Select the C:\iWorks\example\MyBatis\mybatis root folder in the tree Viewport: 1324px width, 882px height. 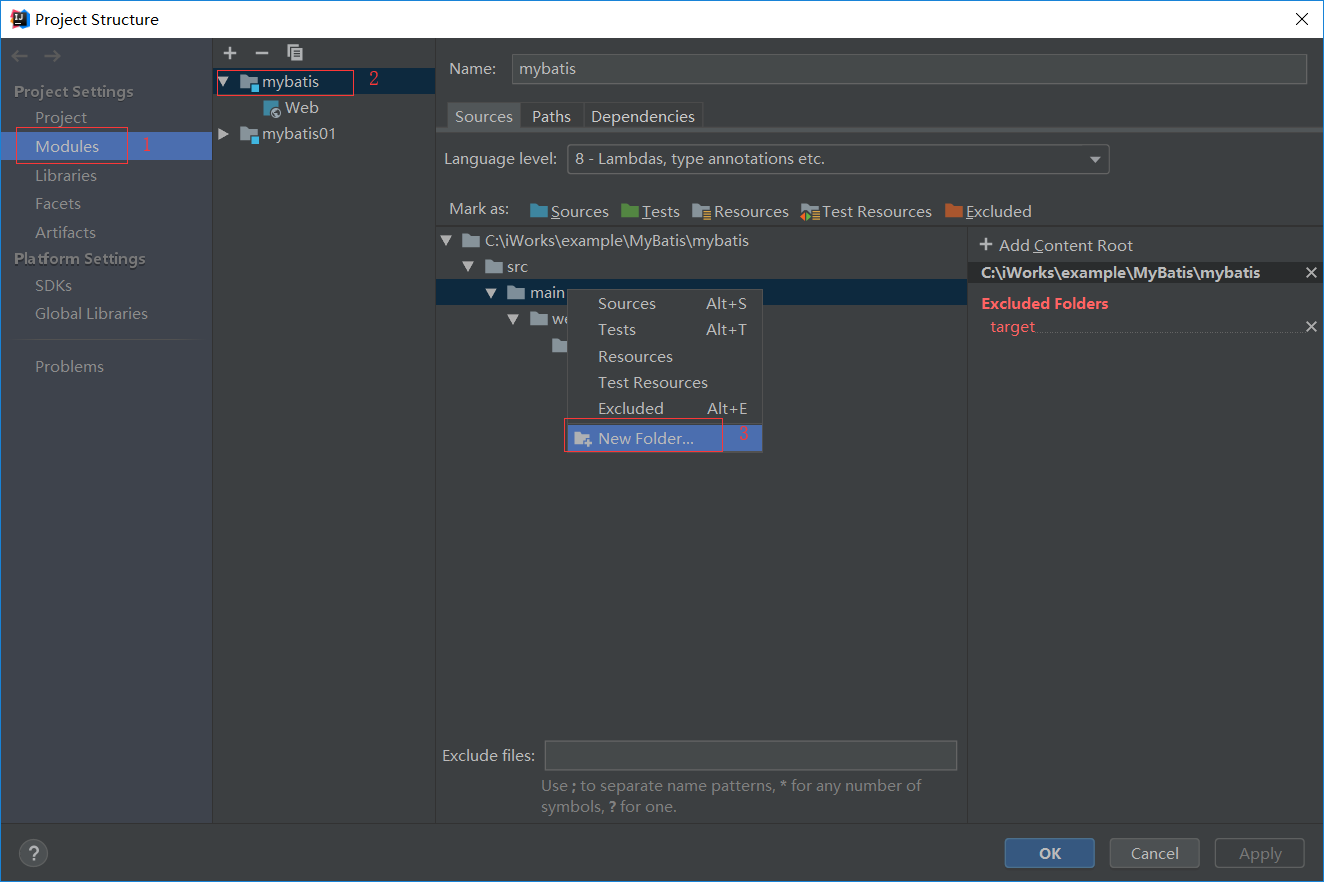605,241
